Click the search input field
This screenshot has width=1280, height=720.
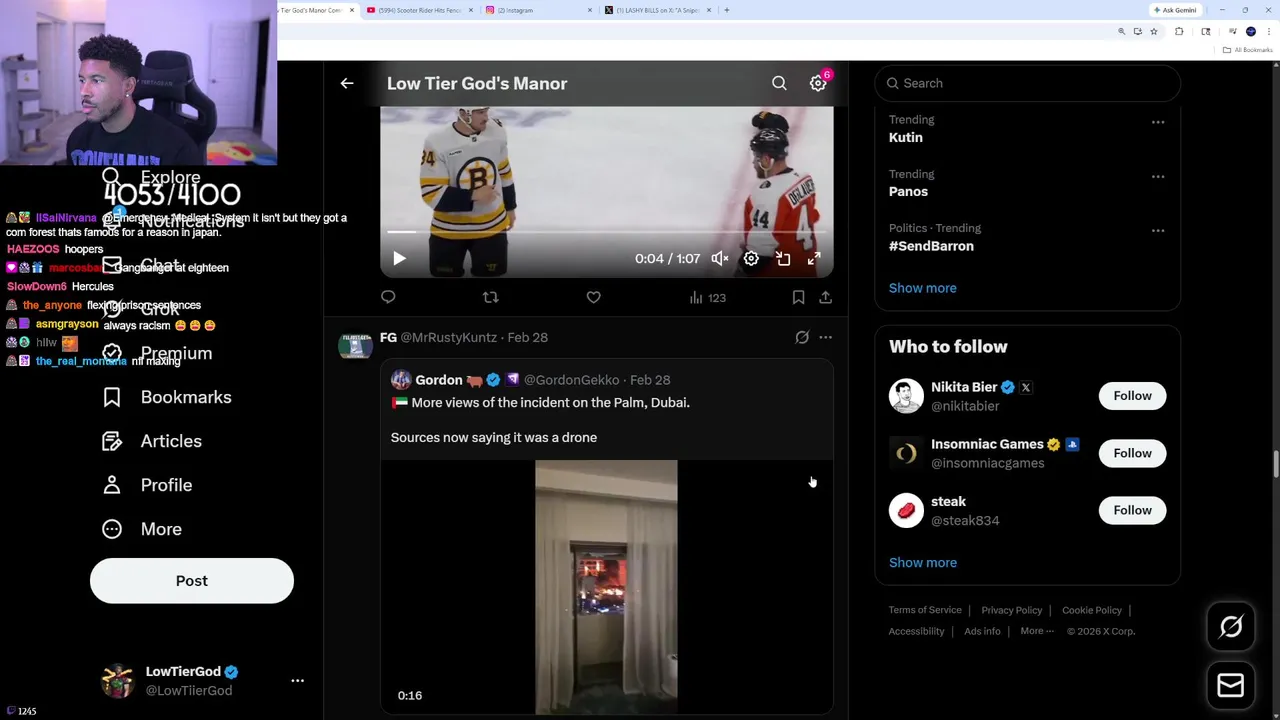(x=1027, y=83)
